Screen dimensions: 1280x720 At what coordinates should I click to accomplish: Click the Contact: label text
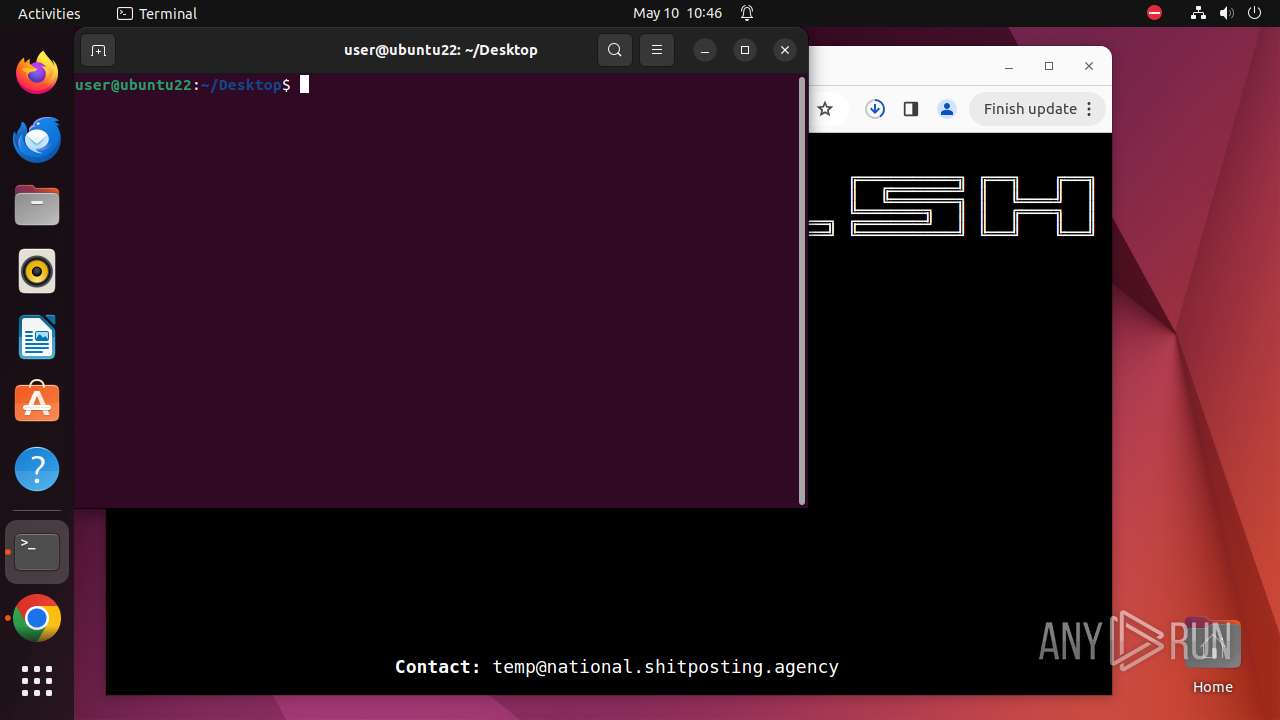pyautogui.click(x=438, y=667)
